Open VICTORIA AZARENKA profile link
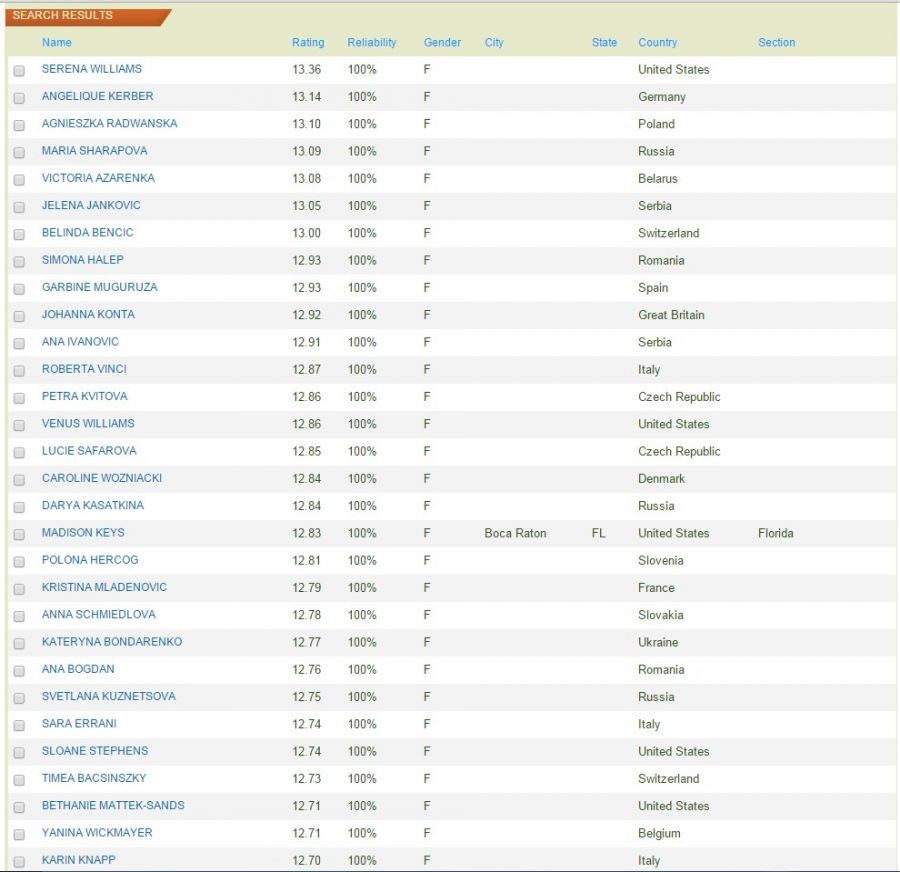 98,178
